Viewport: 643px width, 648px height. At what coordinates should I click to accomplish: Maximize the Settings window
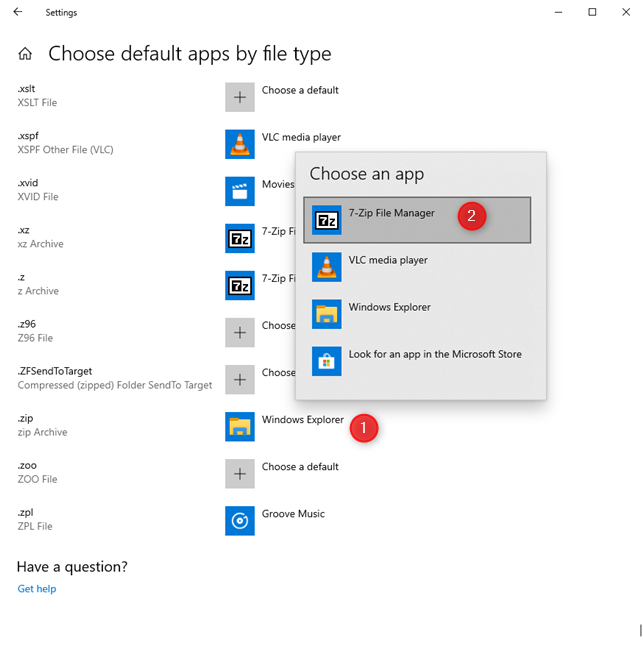coord(592,12)
